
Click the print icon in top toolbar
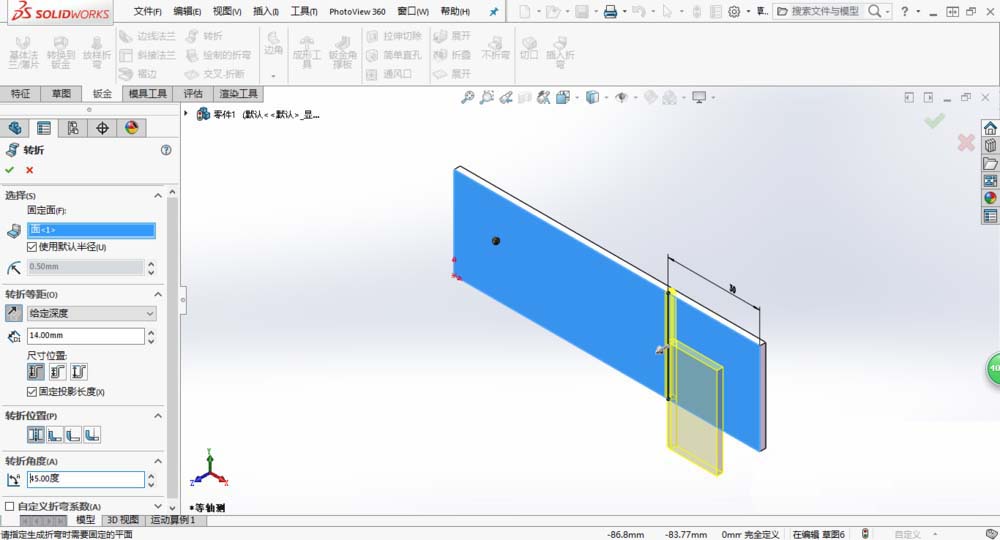pyautogui.click(x=610, y=11)
